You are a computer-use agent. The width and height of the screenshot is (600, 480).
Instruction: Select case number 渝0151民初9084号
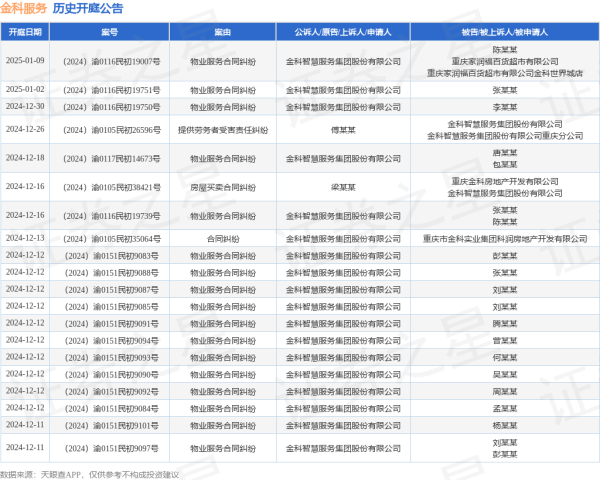(112, 409)
